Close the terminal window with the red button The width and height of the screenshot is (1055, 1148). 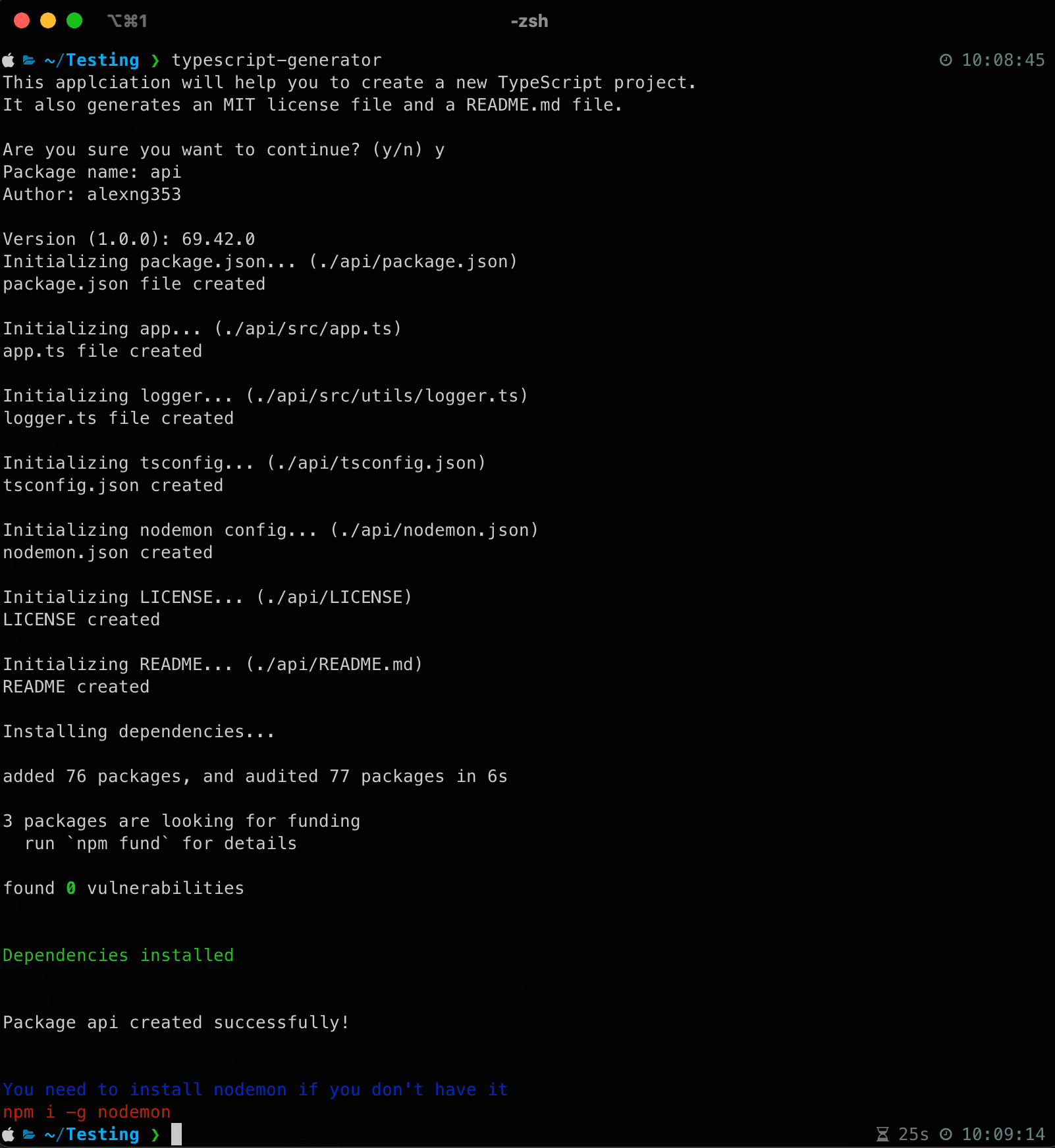22,21
